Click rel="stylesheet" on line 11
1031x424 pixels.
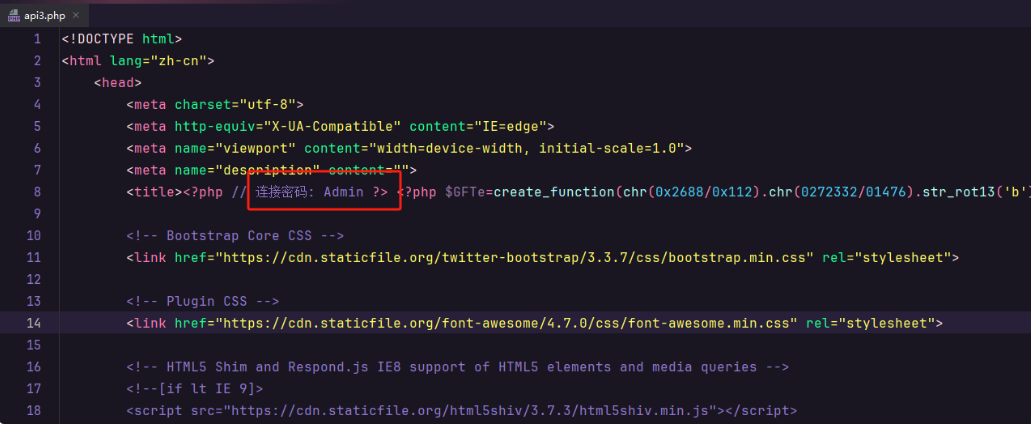887,257
